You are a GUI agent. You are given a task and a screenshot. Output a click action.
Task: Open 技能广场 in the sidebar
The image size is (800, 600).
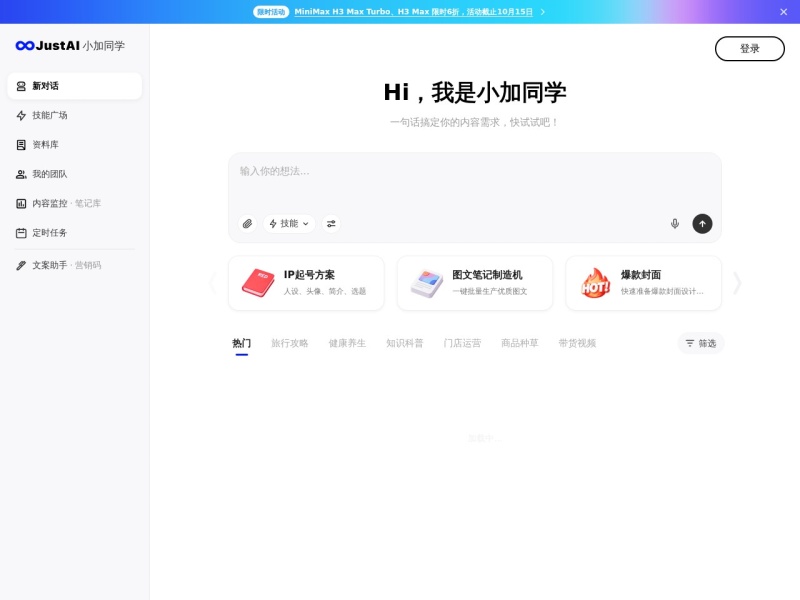pos(74,115)
